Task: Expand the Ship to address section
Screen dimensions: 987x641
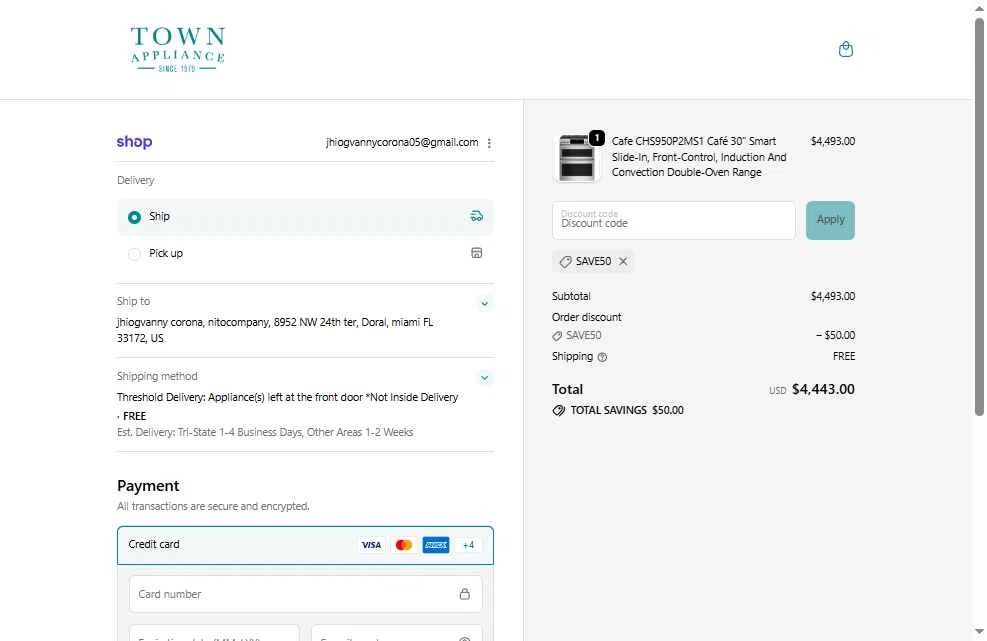Action: click(x=484, y=303)
